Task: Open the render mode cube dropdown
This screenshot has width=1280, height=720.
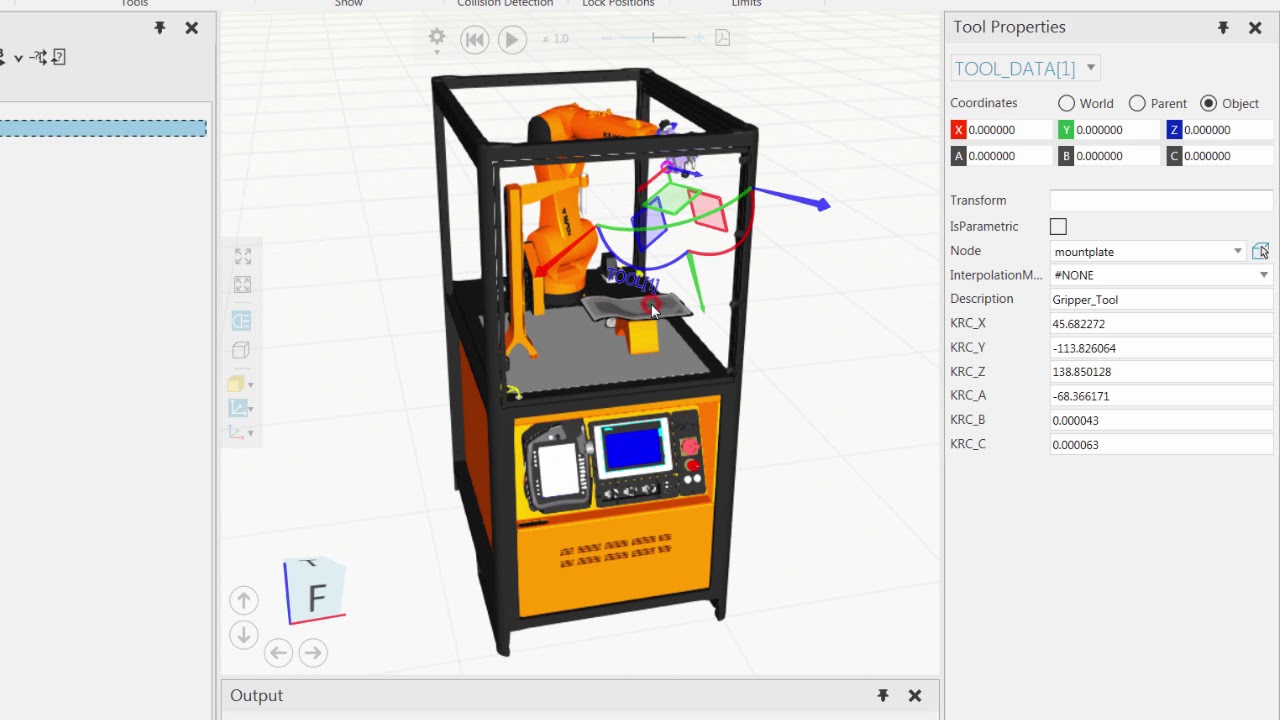Action: pyautogui.click(x=240, y=384)
